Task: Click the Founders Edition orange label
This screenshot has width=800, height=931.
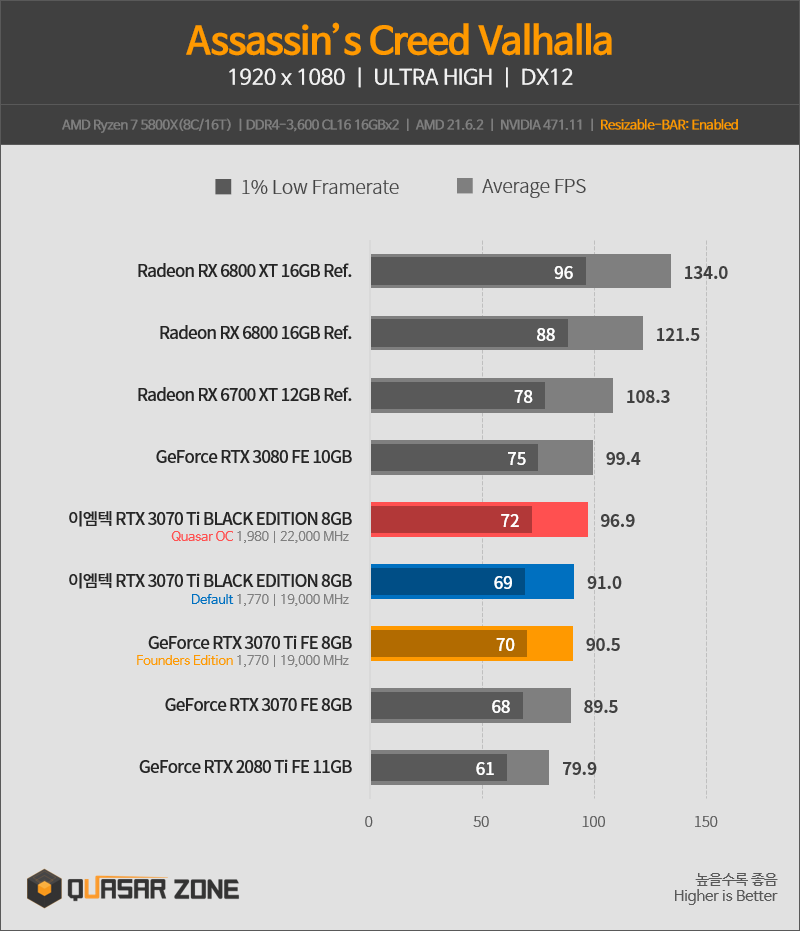Action: tap(184, 660)
